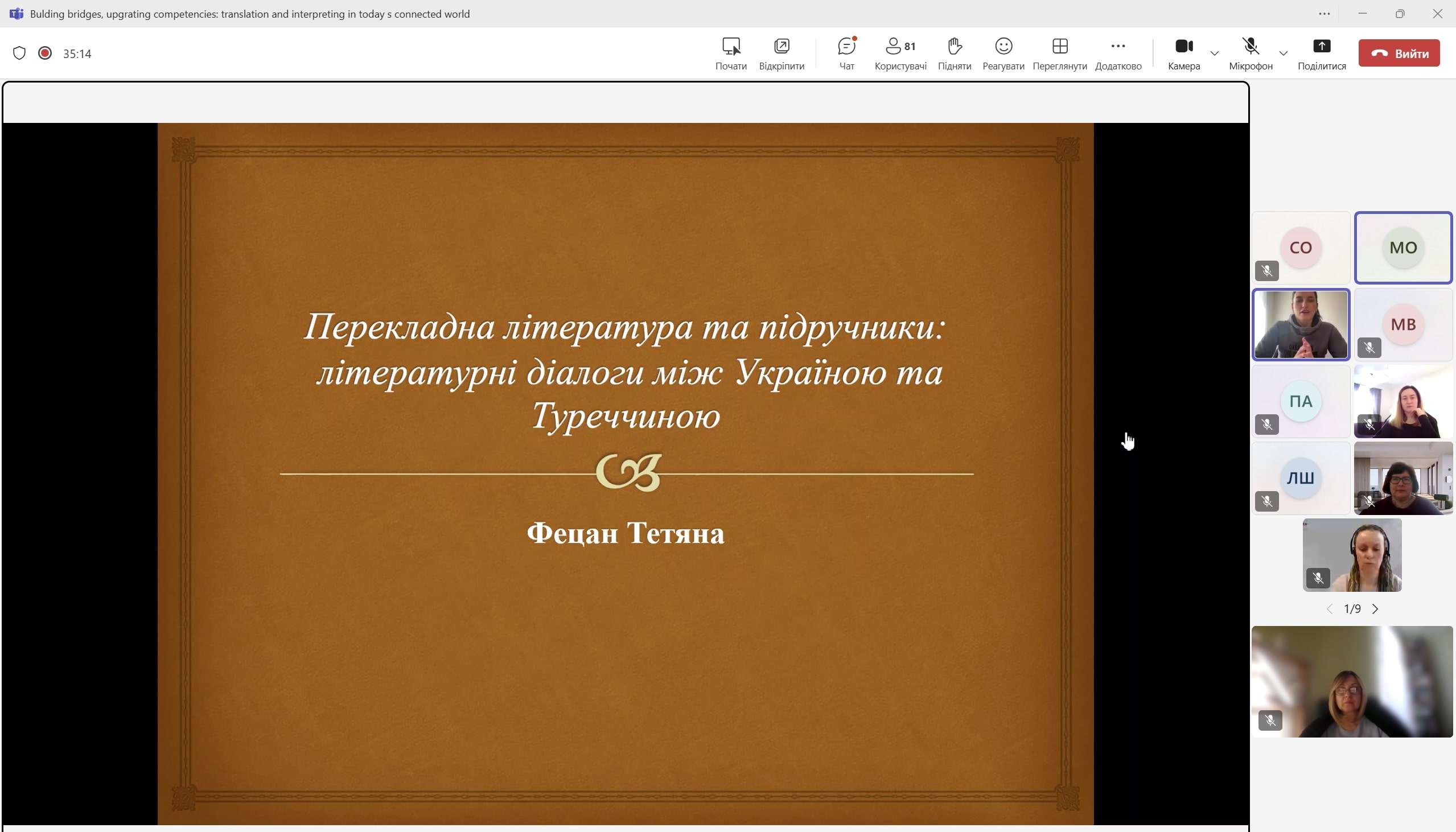Viewport: 1456px width, 832px height.
Task: Go to next participants page arrow
Action: pos(1375,609)
